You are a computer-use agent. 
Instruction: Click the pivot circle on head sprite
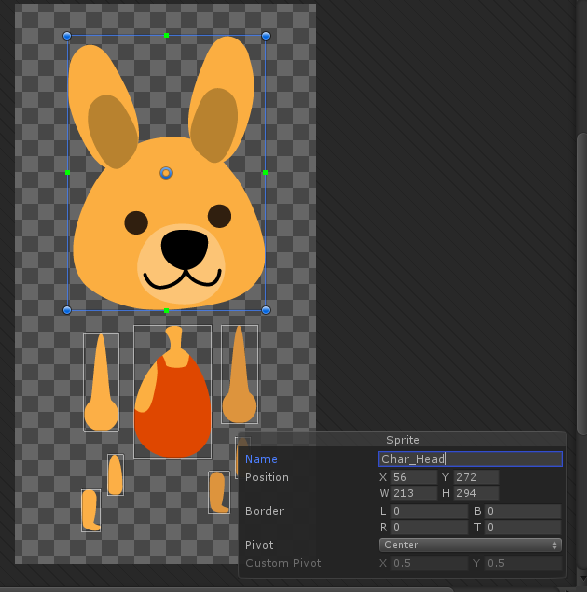tap(166, 173)
